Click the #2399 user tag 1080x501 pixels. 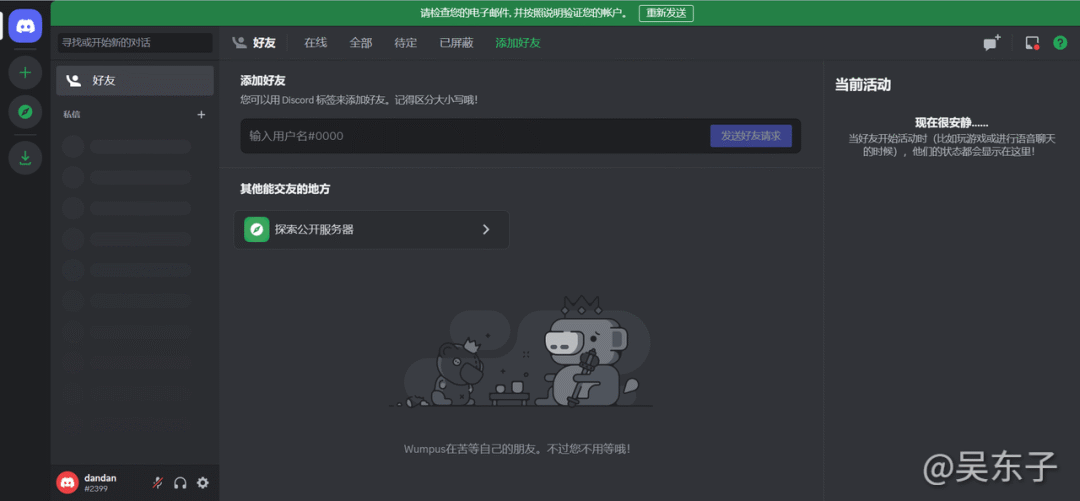pyautogui.click(x=94, y=489)
